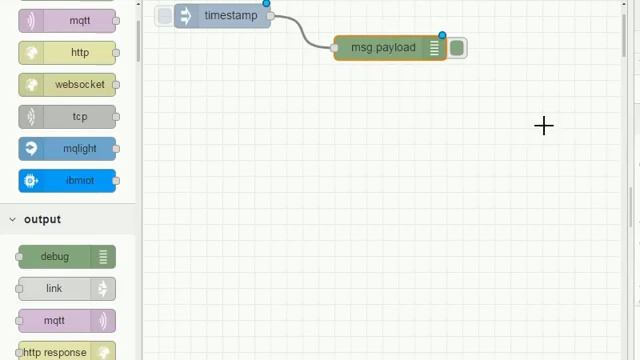Collapse the output palette category

click(x=13, y=220)
